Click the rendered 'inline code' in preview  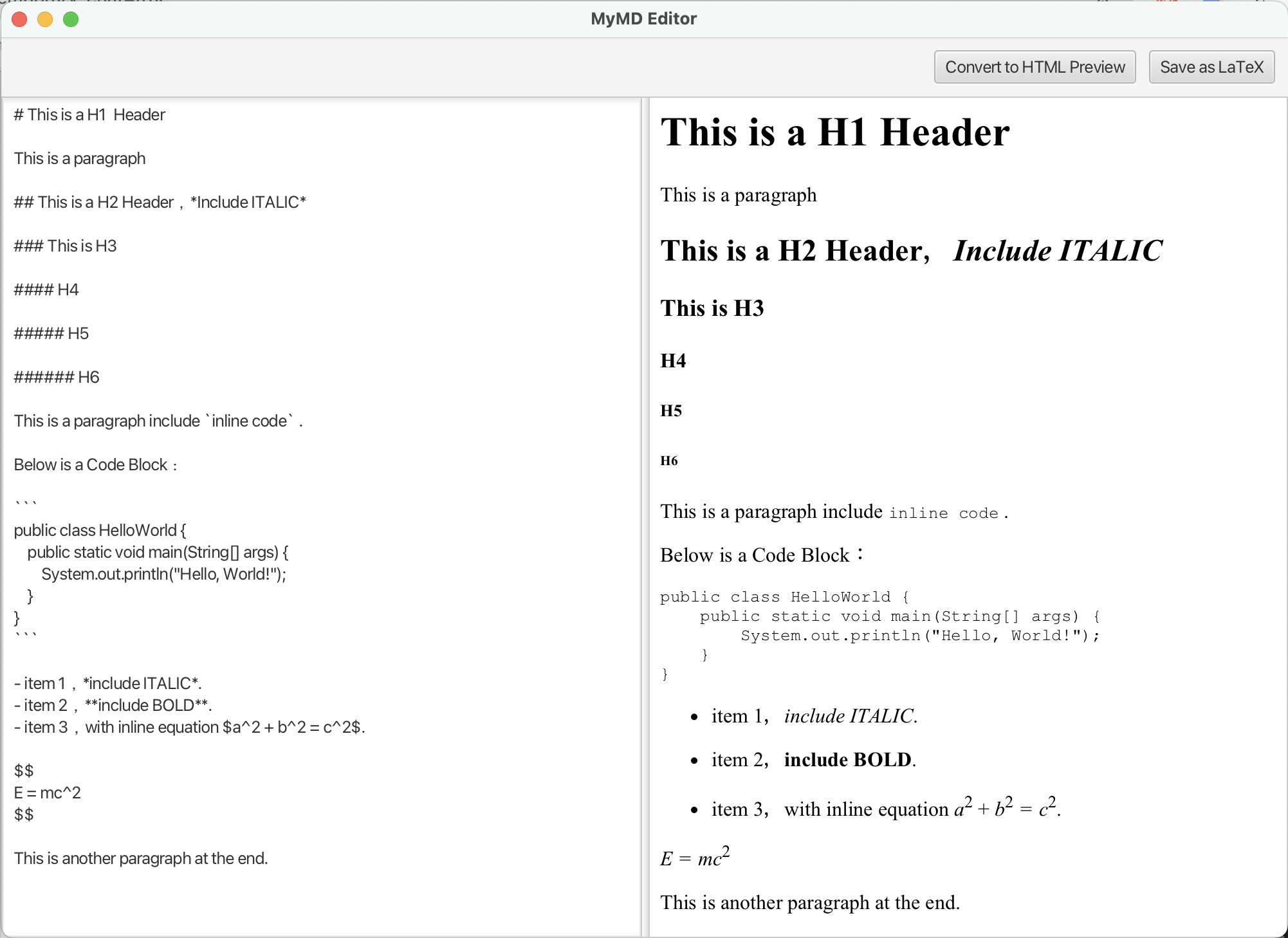(943, 513)
